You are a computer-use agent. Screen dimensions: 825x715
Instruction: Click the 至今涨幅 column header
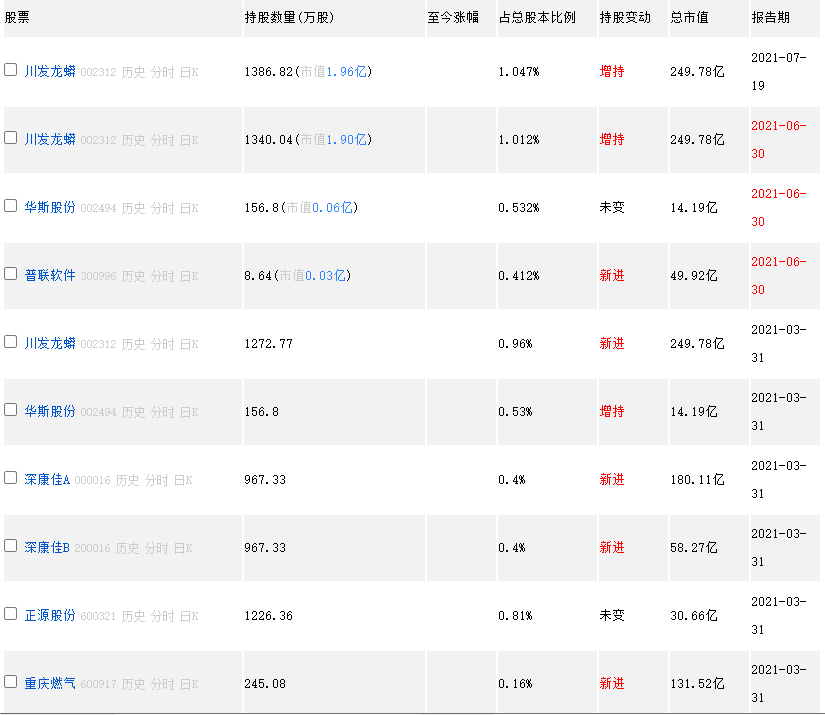pyautogui.click(x=453, y=17)
